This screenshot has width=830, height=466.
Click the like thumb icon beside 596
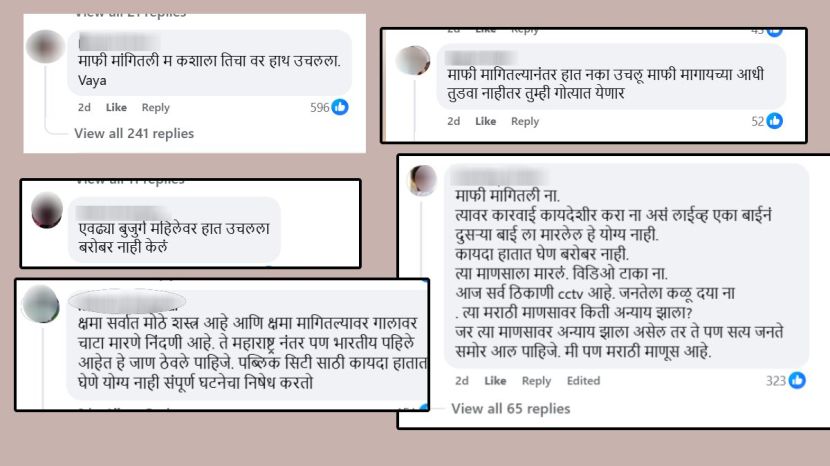[x=340, y=107]
